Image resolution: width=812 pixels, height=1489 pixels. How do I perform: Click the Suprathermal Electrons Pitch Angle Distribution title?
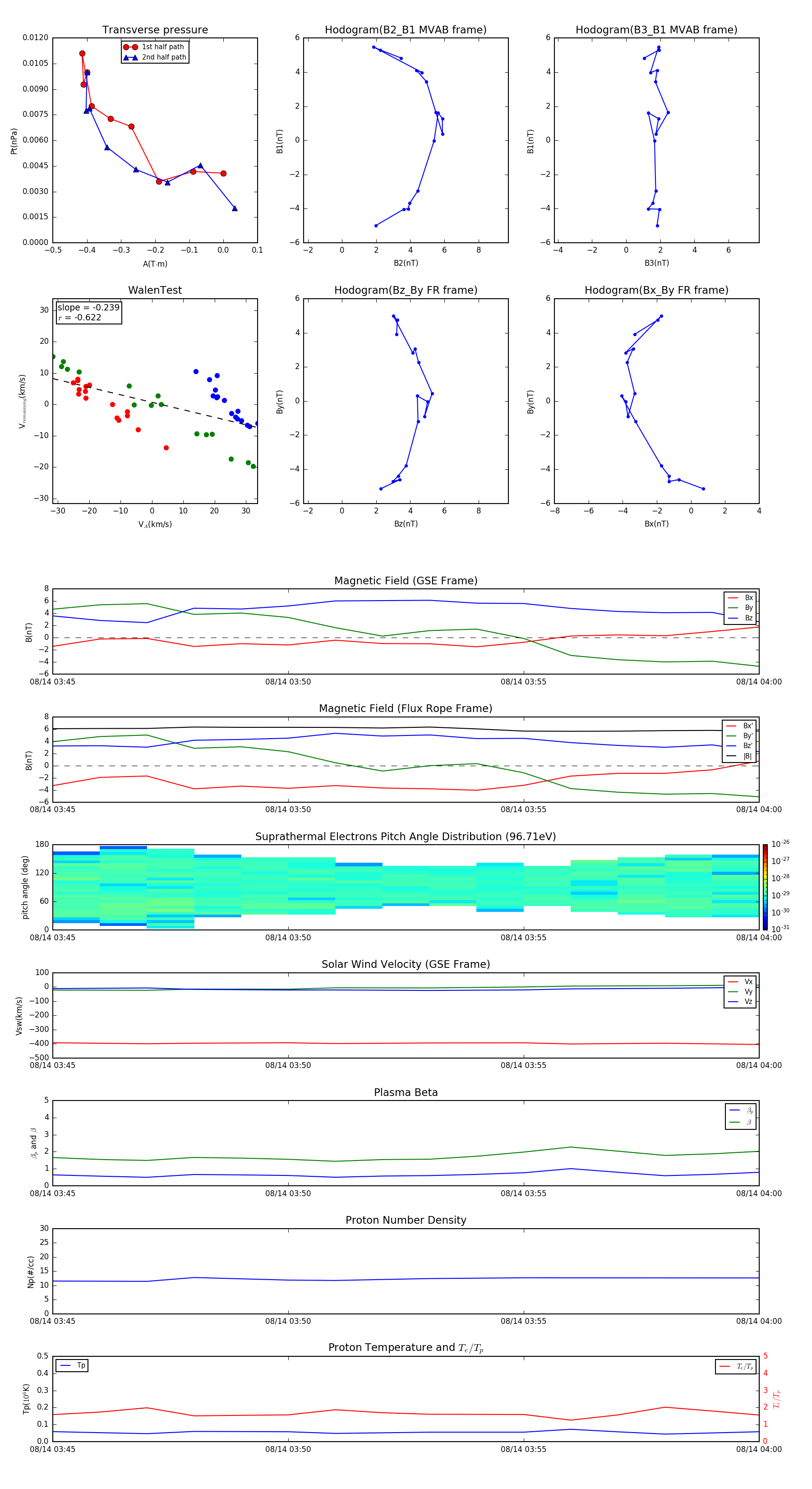pos(406,837)
